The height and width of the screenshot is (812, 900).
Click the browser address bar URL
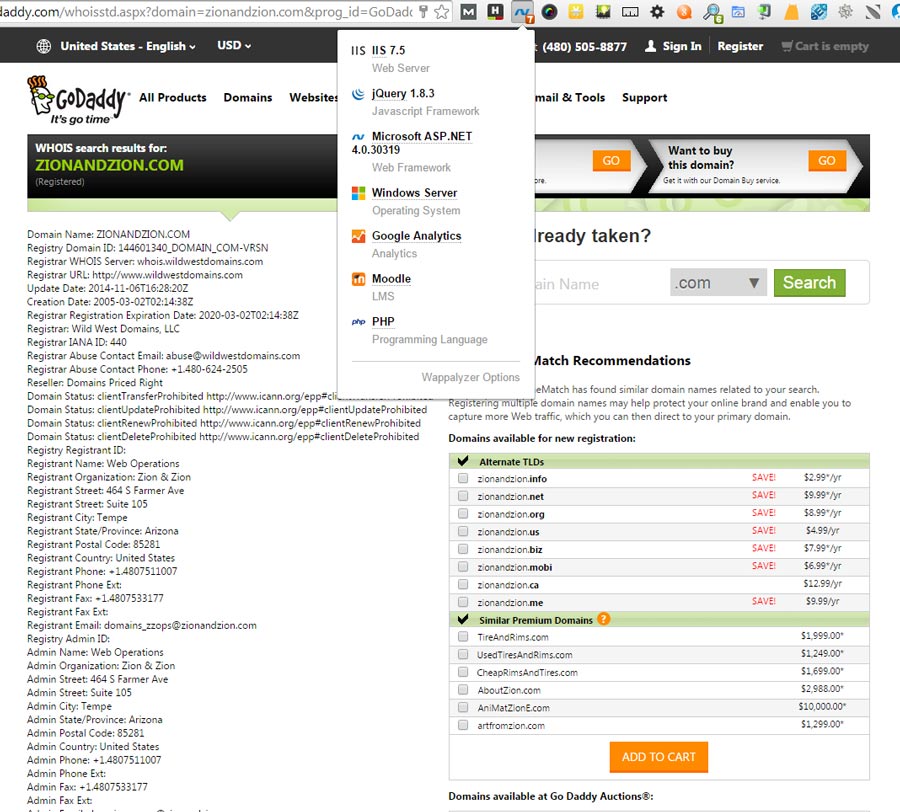tap(207, 11)
